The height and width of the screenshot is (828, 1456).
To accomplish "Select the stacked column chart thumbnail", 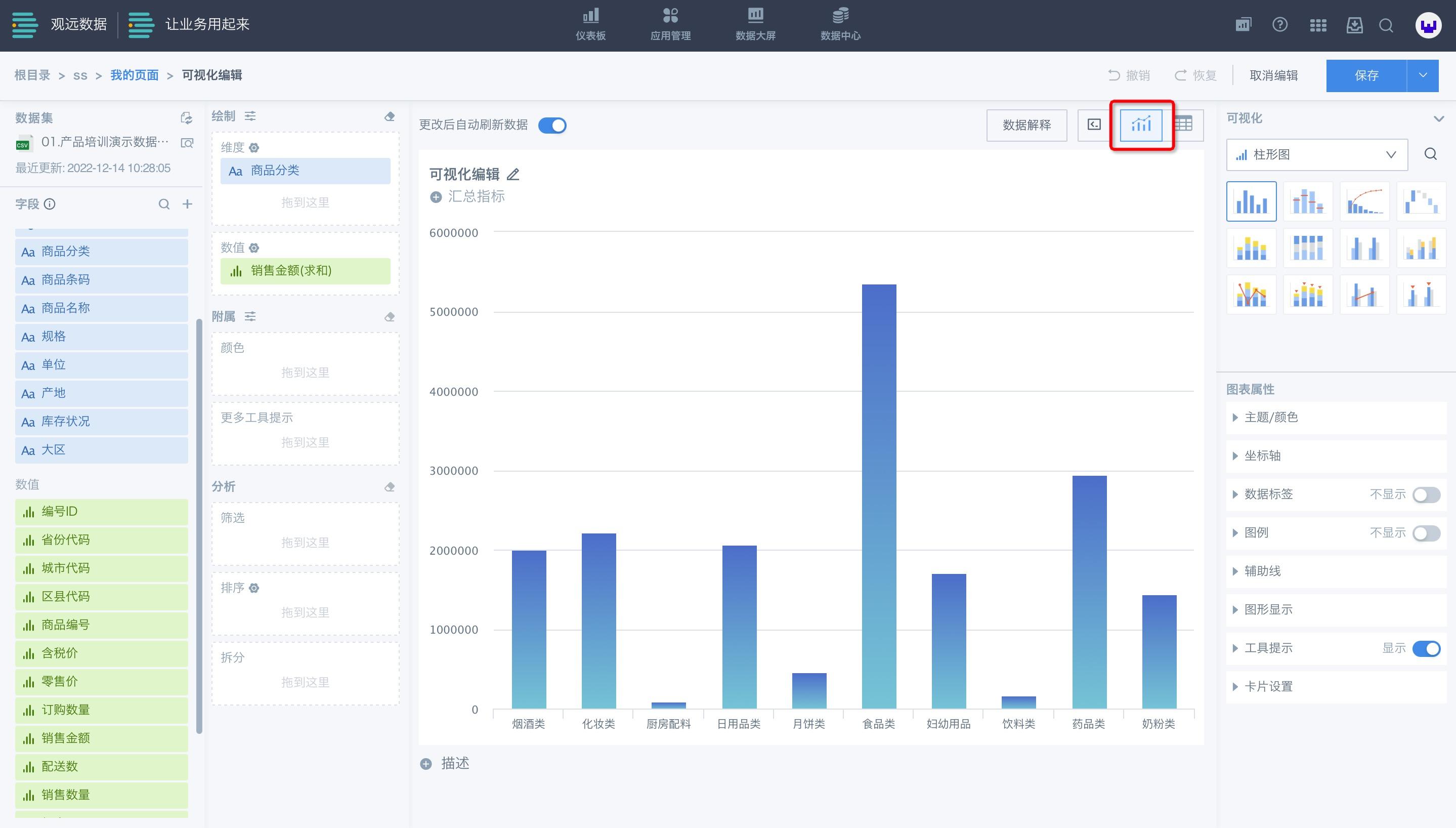I will pos(1252,248).
